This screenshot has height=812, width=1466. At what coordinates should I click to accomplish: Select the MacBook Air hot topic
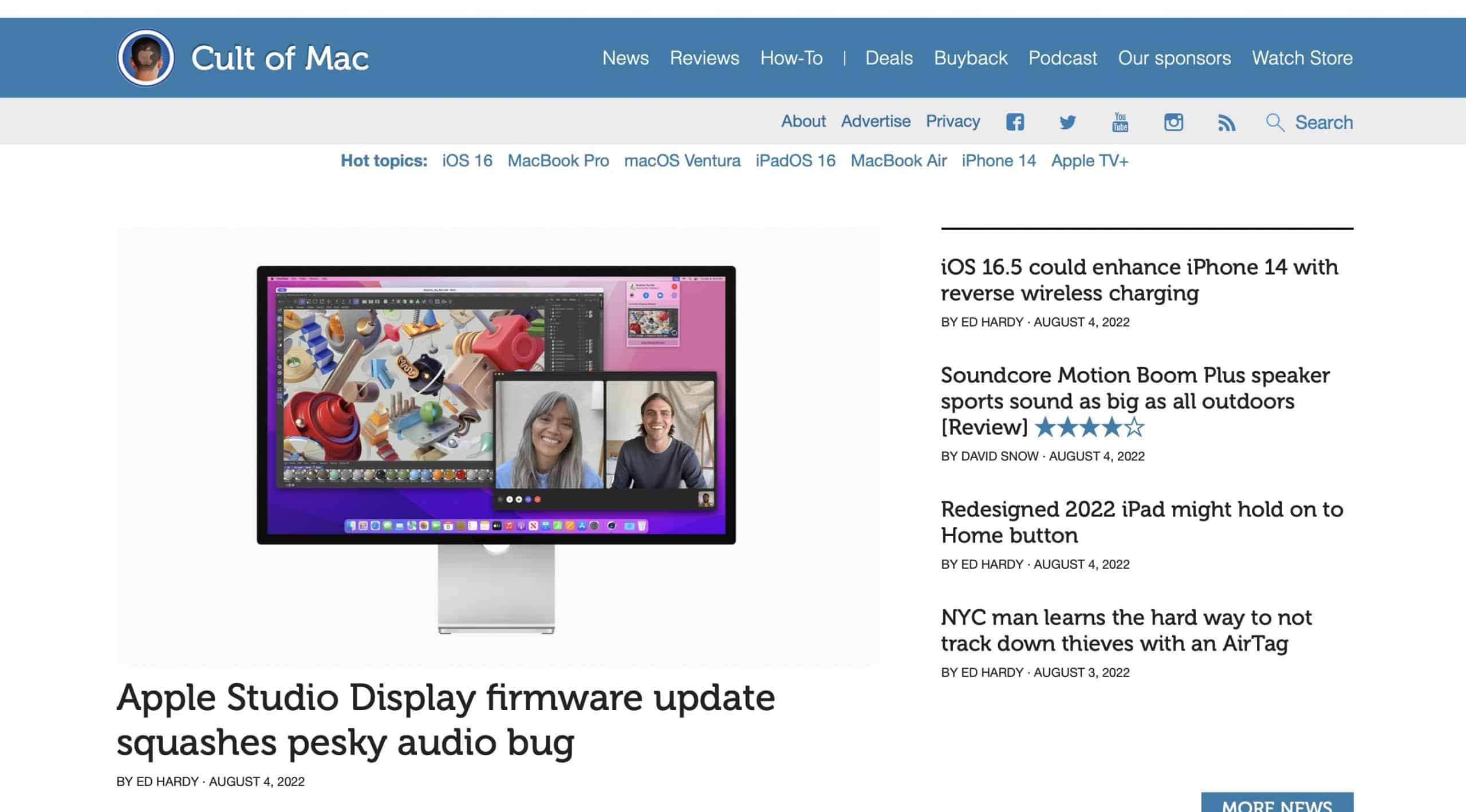898,161
